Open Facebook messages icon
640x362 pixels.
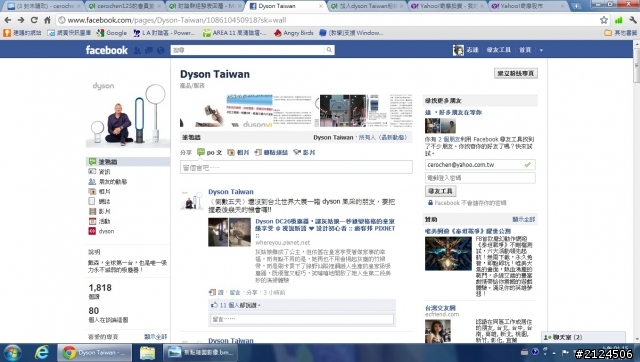click(x=149, y=50)
